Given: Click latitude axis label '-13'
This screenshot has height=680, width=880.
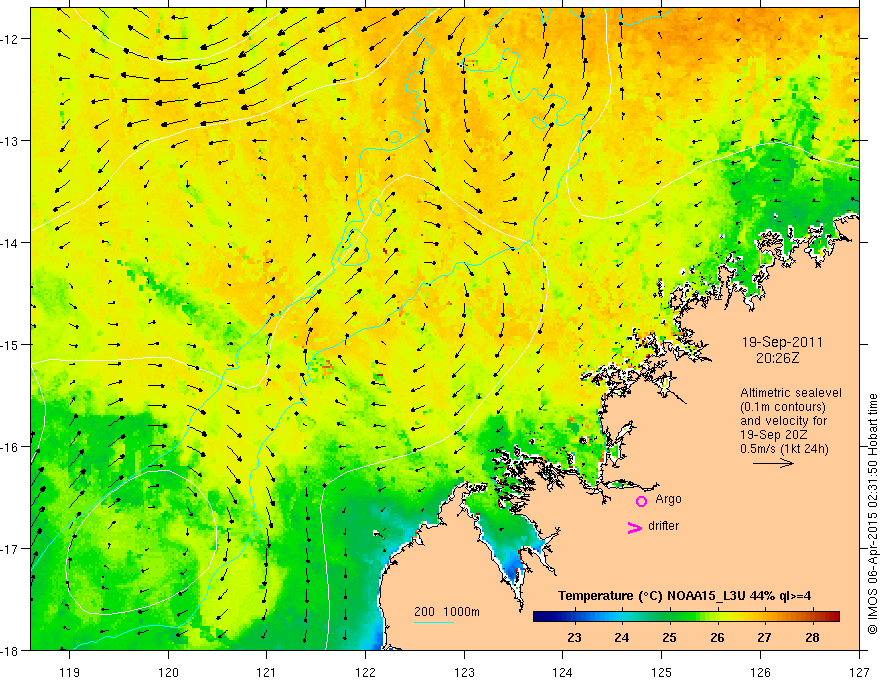Looking at the screenshot, I should (x=10, y=141).
